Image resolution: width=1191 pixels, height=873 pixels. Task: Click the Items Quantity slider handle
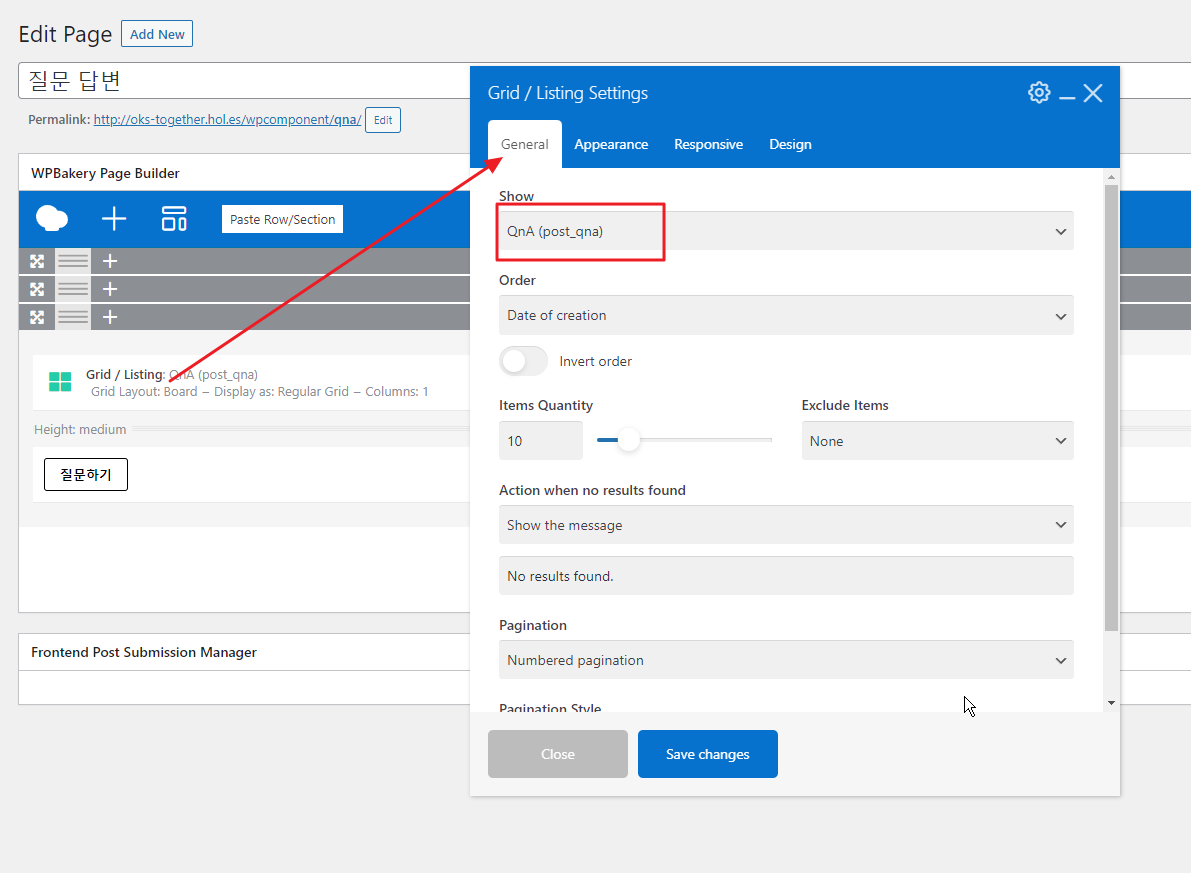pyautogui.click(x=628, y=440)
